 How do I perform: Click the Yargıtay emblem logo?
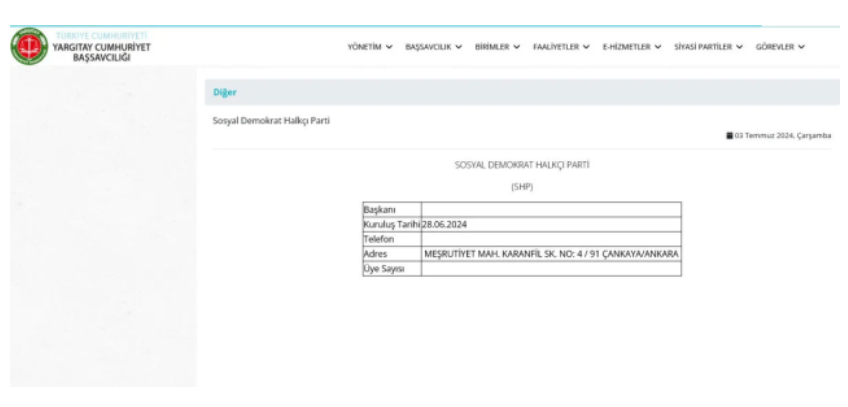pos(27,47)
